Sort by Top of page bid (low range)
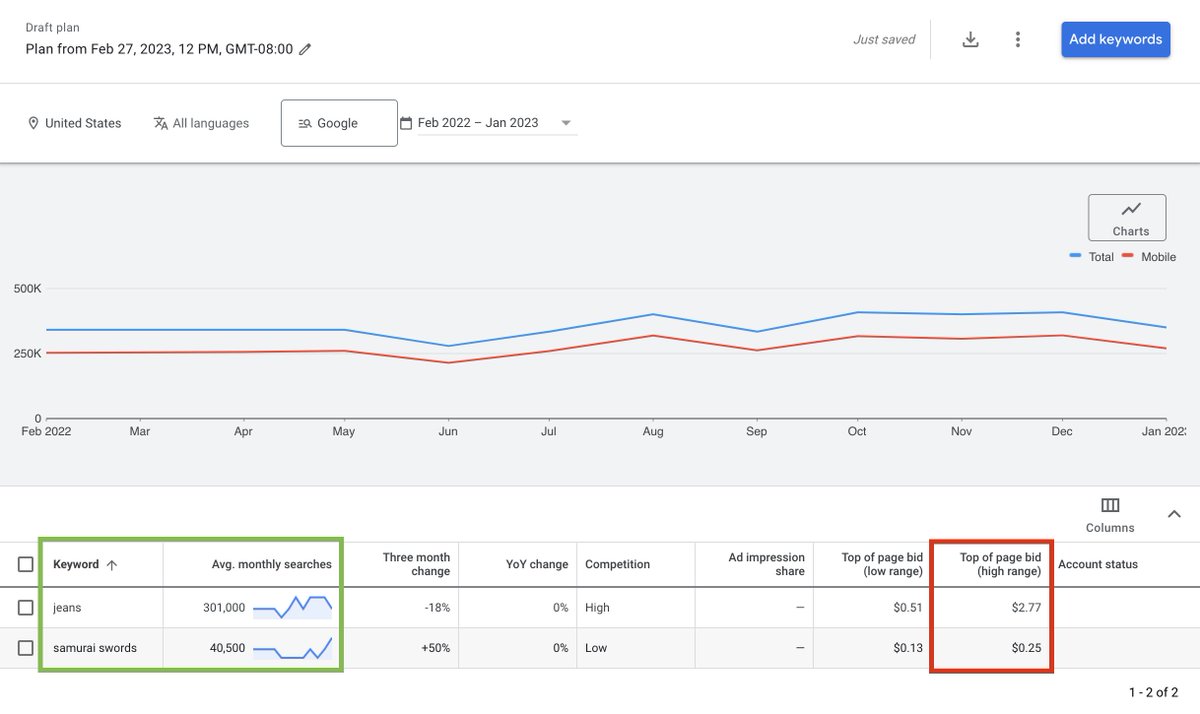1200x714 pixels. (x=882, y=564)
